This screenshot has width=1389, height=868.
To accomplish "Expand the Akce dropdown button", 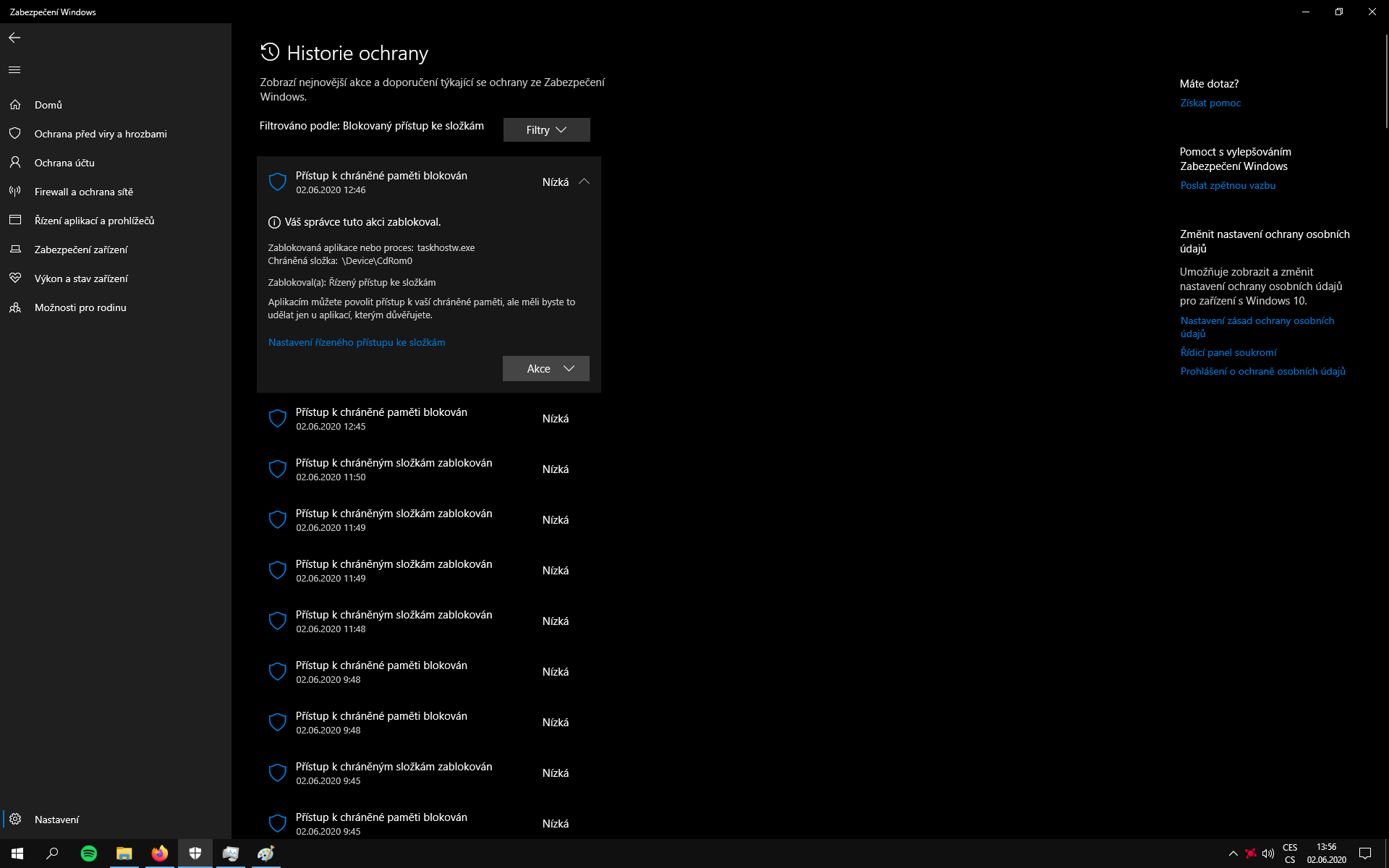I will [546, 369].
